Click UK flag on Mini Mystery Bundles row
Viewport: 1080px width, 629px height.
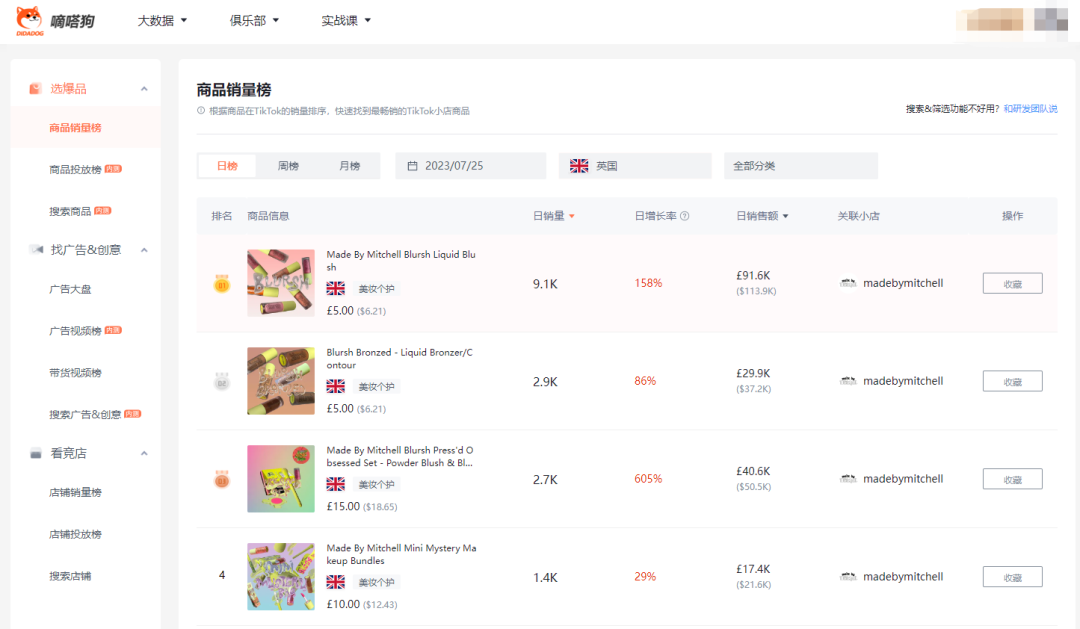coord(335,582)
